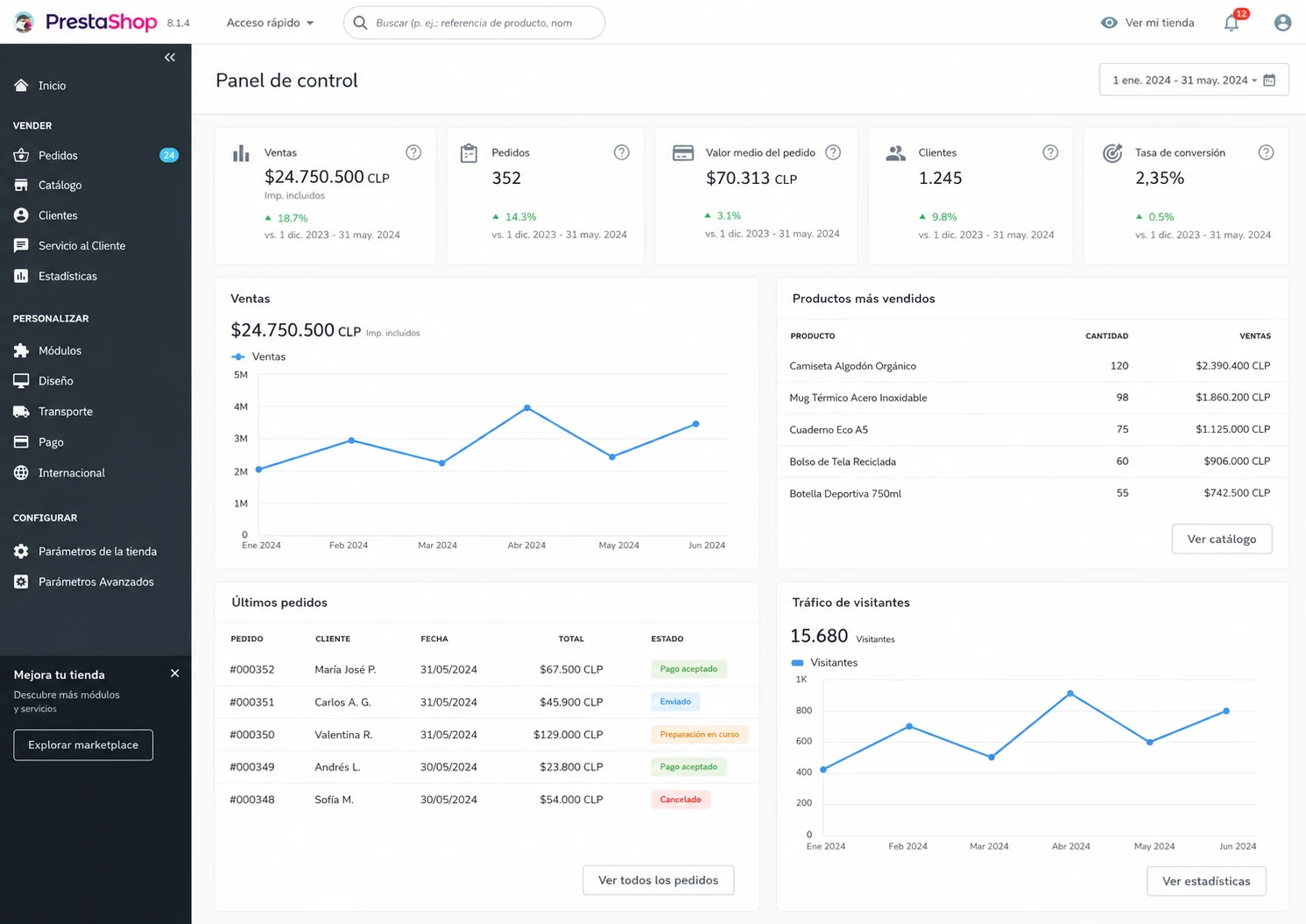The height and width of the screenshot is (924, 1306).
Task: Open the date range picker dropdown
Action: point(1194,80)
